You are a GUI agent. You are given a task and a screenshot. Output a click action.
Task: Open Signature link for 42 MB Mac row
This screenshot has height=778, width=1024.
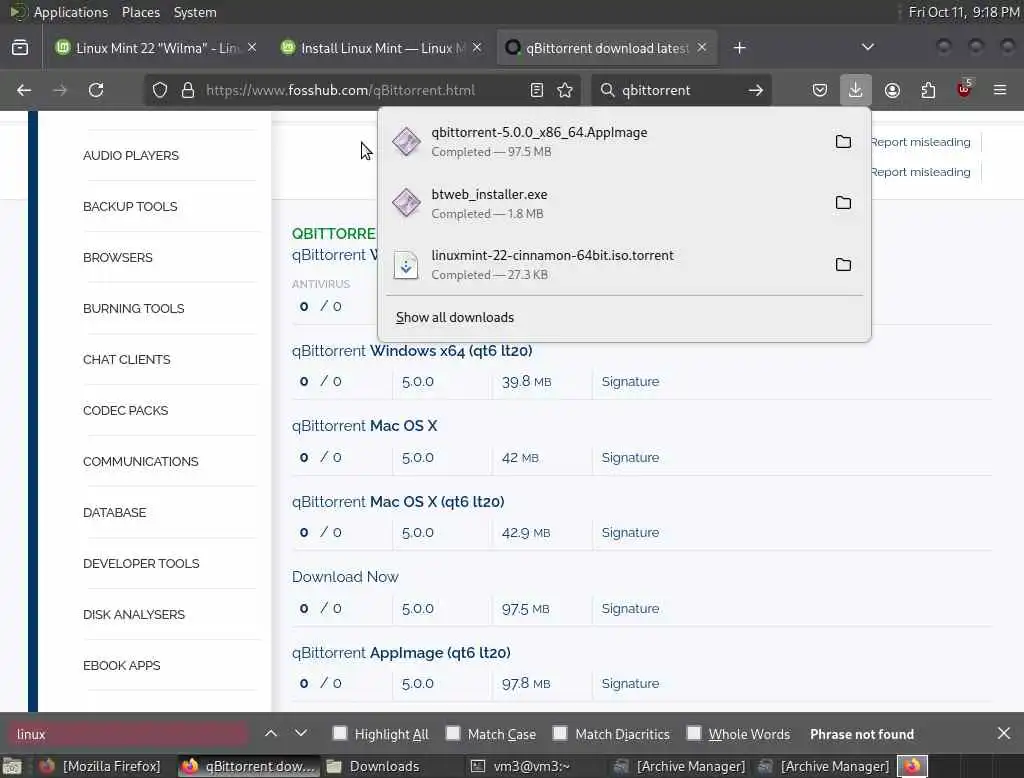pos(630,457)
